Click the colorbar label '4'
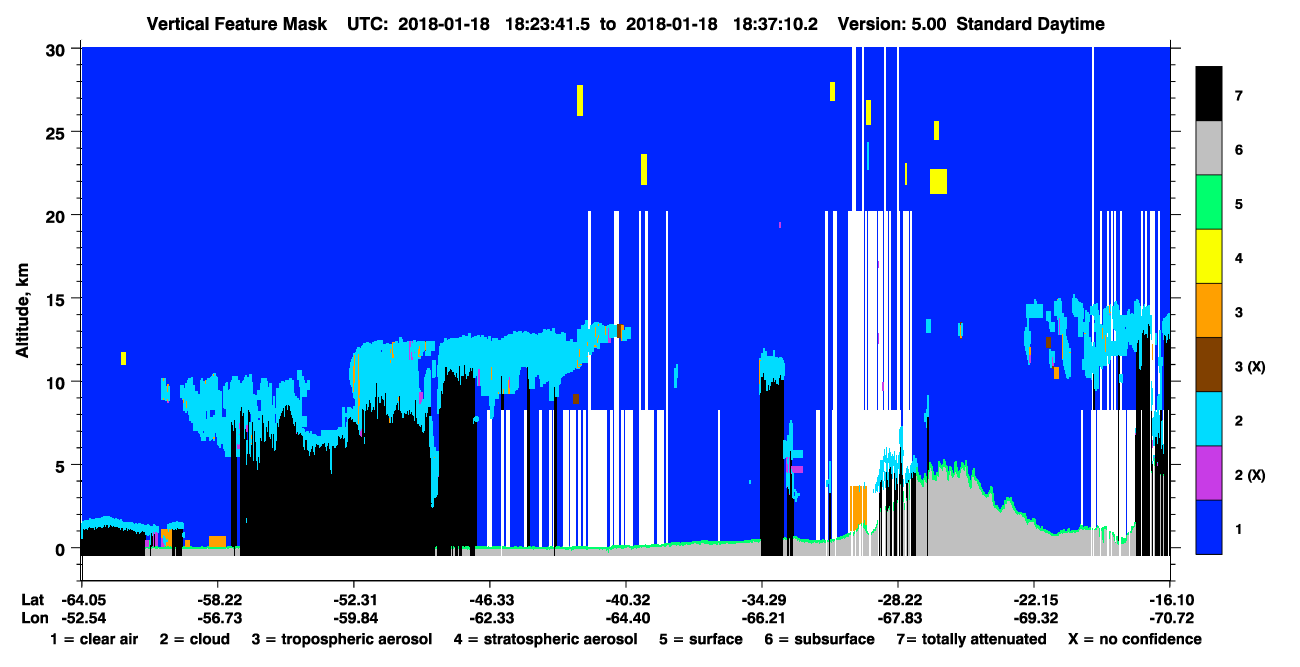1300x667 pixels. pos(1238,258)
